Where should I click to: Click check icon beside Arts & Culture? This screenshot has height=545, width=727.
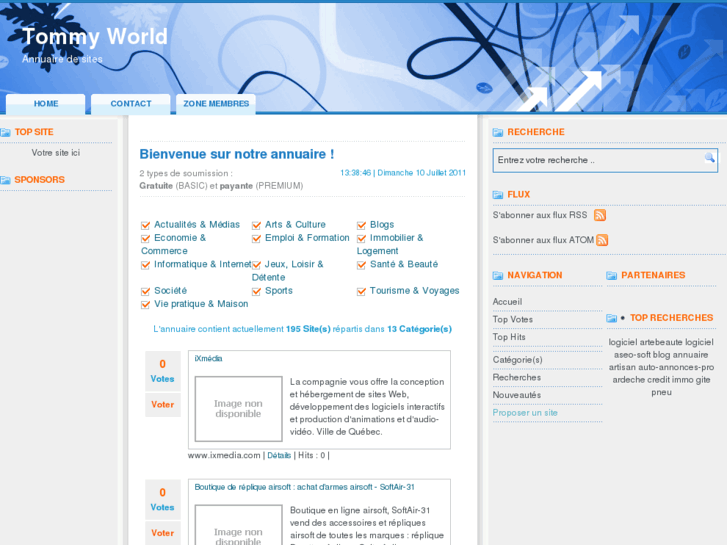[256, 225]
